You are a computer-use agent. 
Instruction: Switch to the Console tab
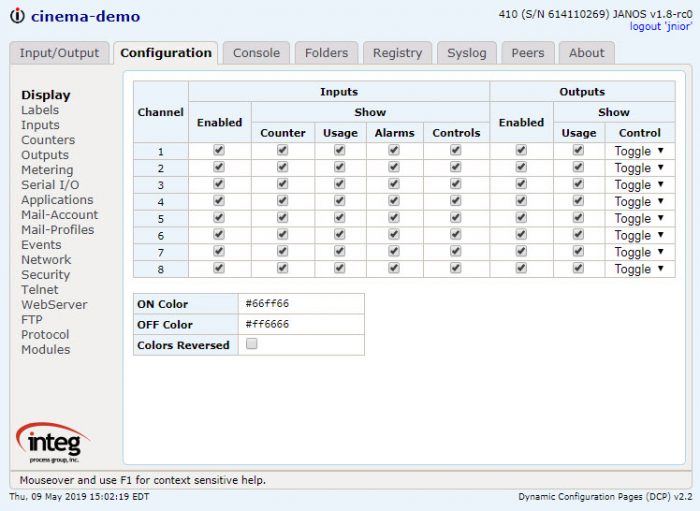click(256, 53)
